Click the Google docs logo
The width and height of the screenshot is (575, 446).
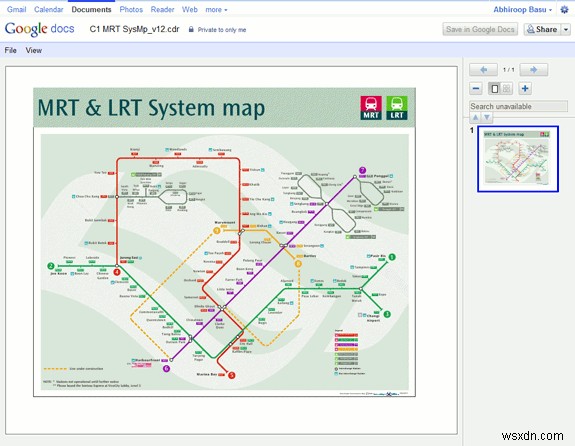click(x=40, y=29)
